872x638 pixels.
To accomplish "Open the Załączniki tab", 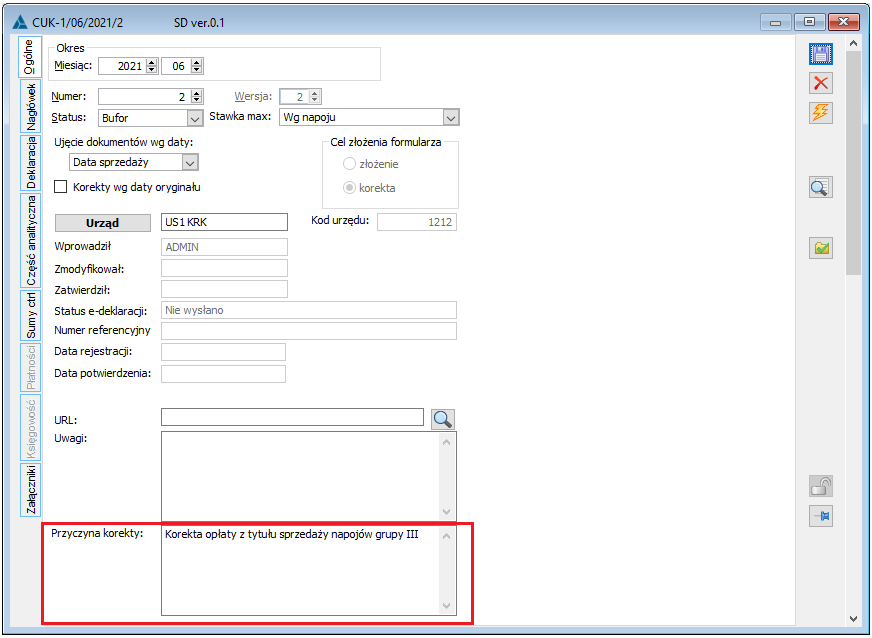I will [x=31, y=489].
